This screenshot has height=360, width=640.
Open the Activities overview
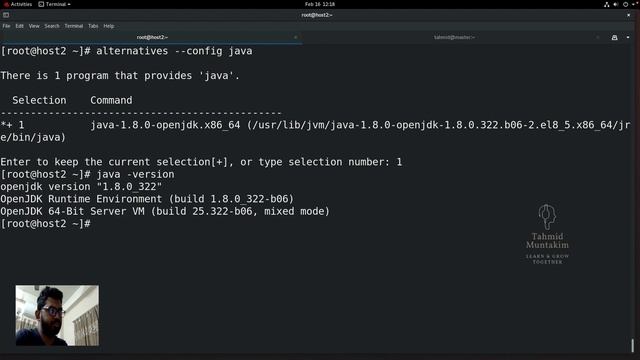(18, 4)
